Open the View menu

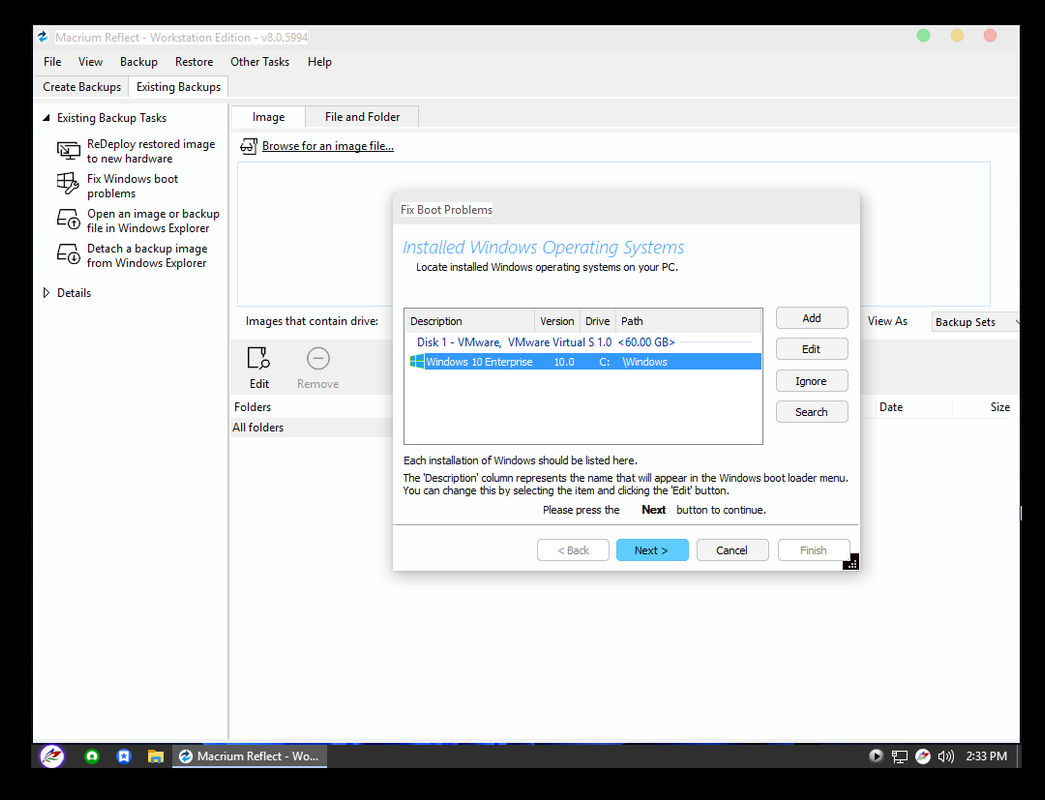click(90, 62)
